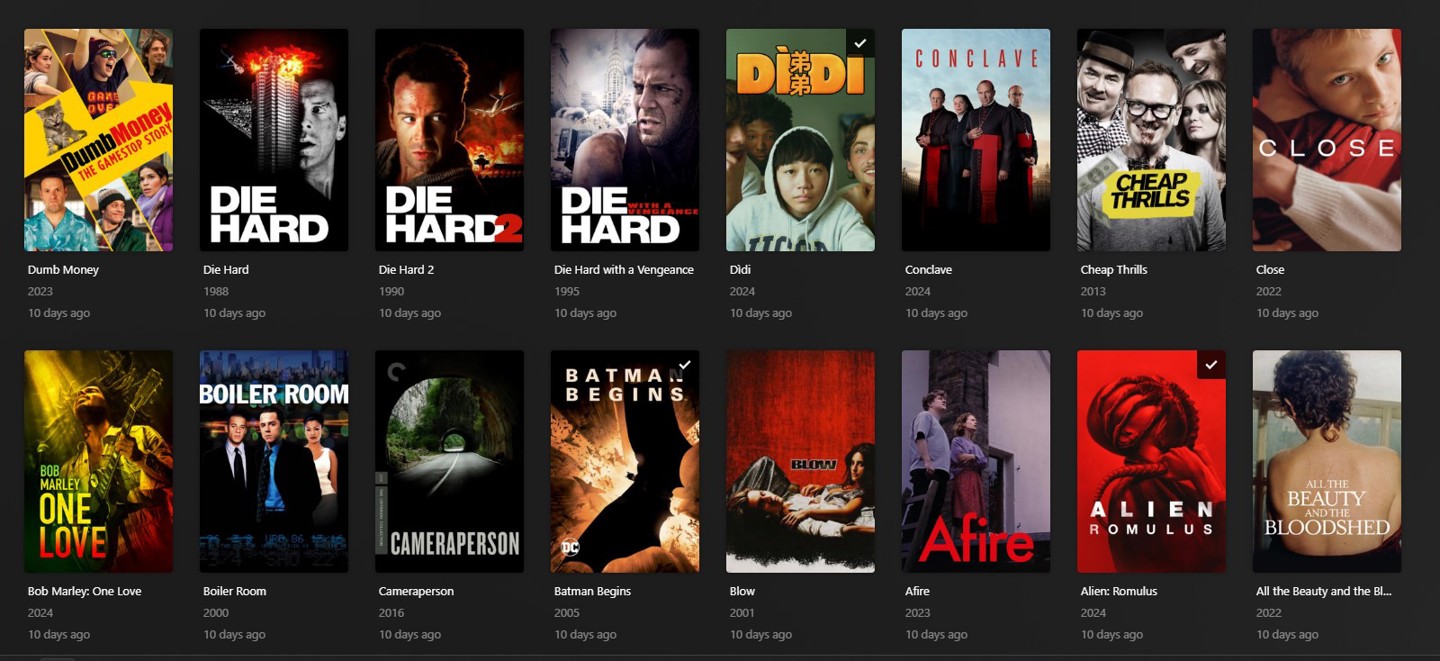Click the Didi title link
Screen dimensions: 1440x661
[740, 270]
